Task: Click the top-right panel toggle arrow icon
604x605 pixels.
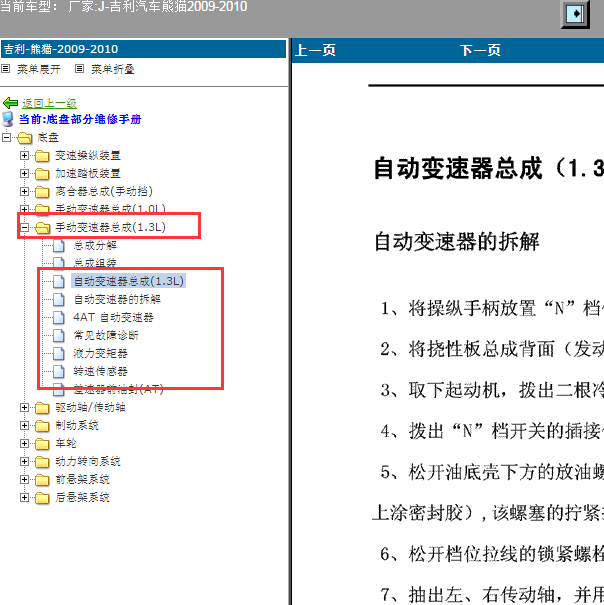Action: 575,14
